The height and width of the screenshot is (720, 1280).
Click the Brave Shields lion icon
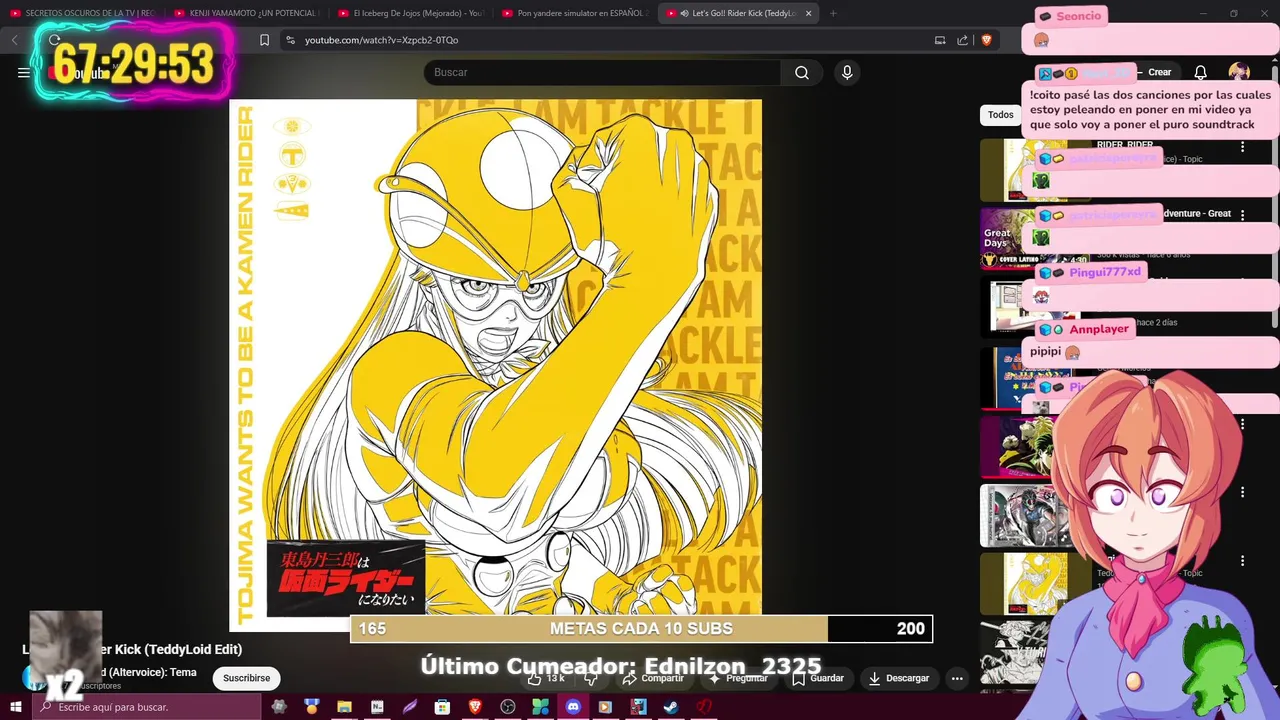pyautogui.click(x=986, y=40)
